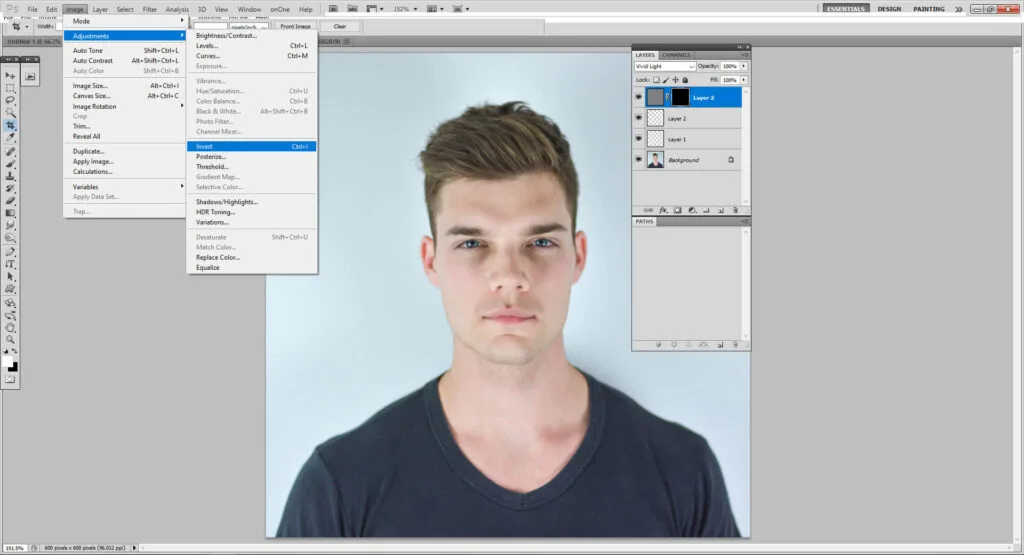Select the Brush tool
The height and width of the screenshot is (555, 1024).
coord(10,164)
